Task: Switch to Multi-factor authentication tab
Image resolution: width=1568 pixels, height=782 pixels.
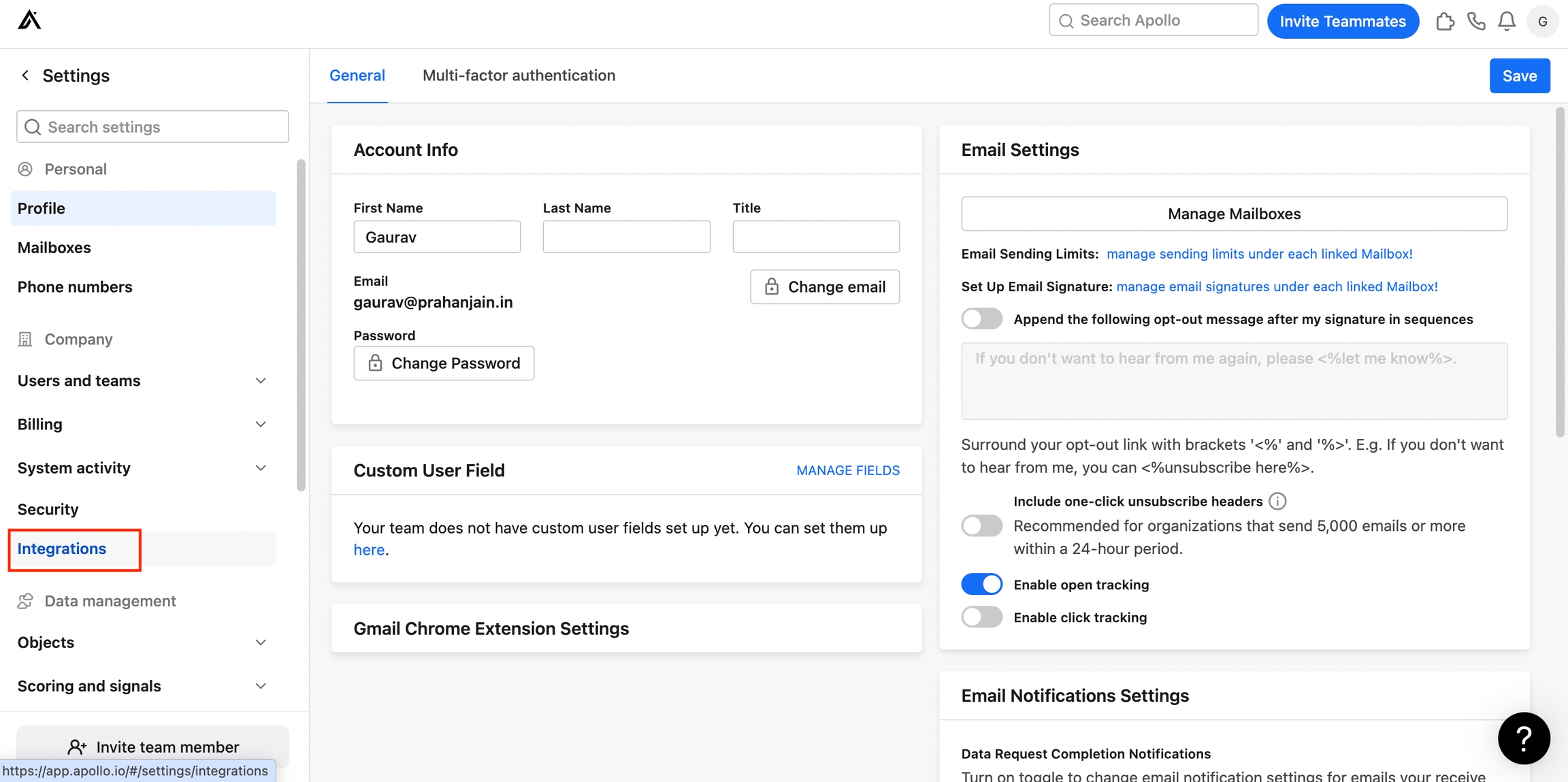Action: coord(519,76)
